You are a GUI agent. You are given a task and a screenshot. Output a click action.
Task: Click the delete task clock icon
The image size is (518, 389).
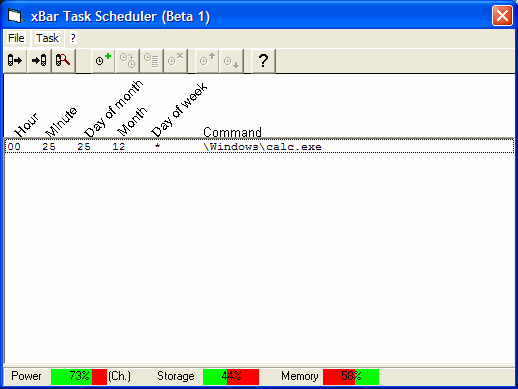point(175,61)
